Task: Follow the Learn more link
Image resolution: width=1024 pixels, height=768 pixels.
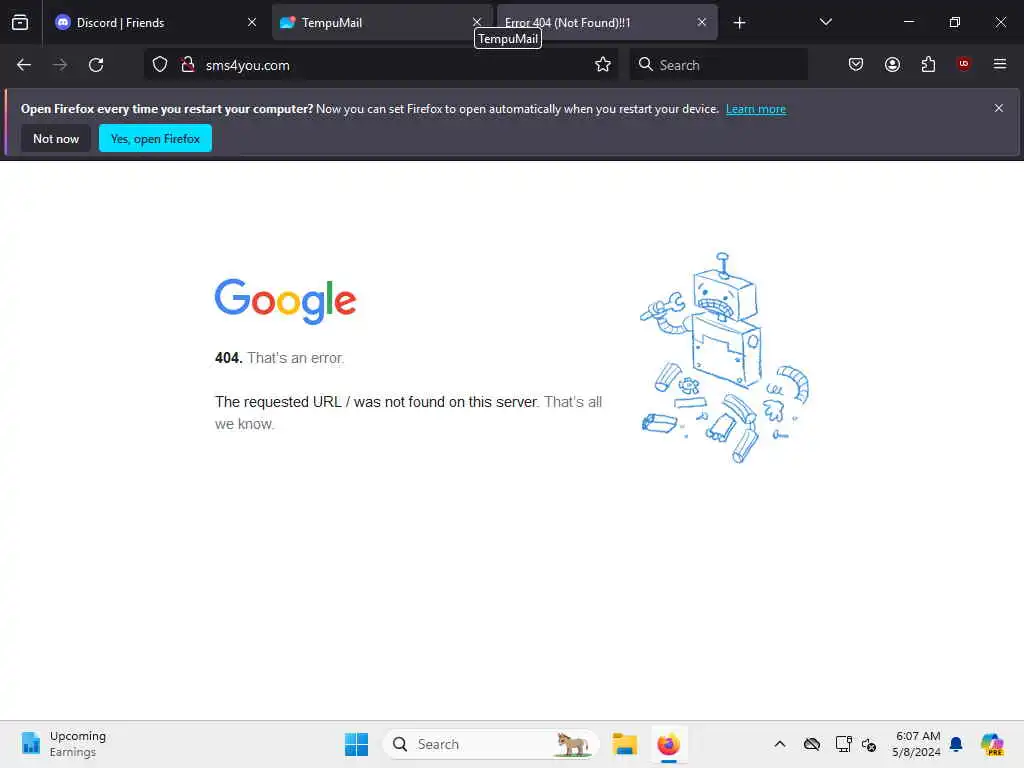Action: (x=756, y=109)
